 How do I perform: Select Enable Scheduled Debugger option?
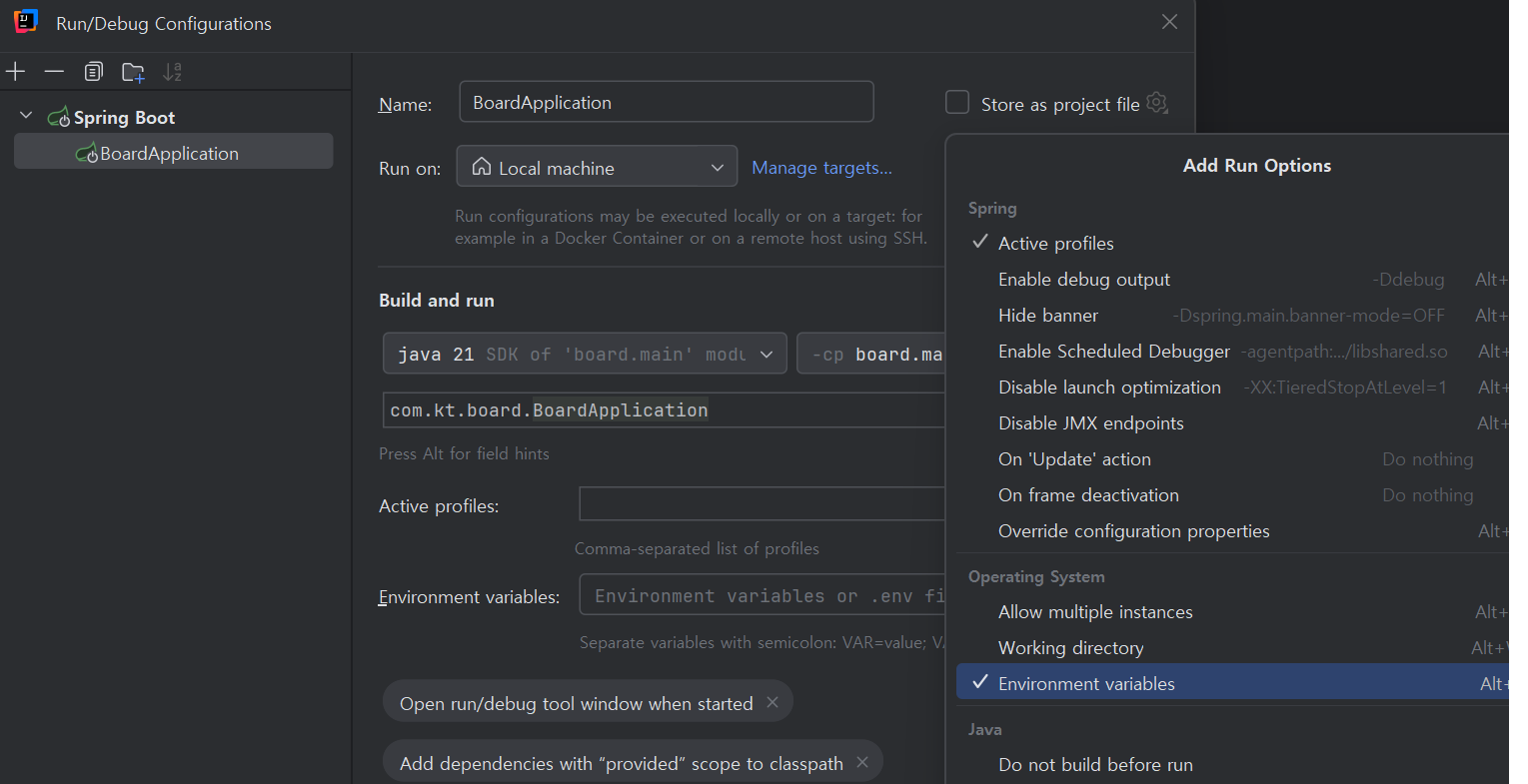(1232, 352)
